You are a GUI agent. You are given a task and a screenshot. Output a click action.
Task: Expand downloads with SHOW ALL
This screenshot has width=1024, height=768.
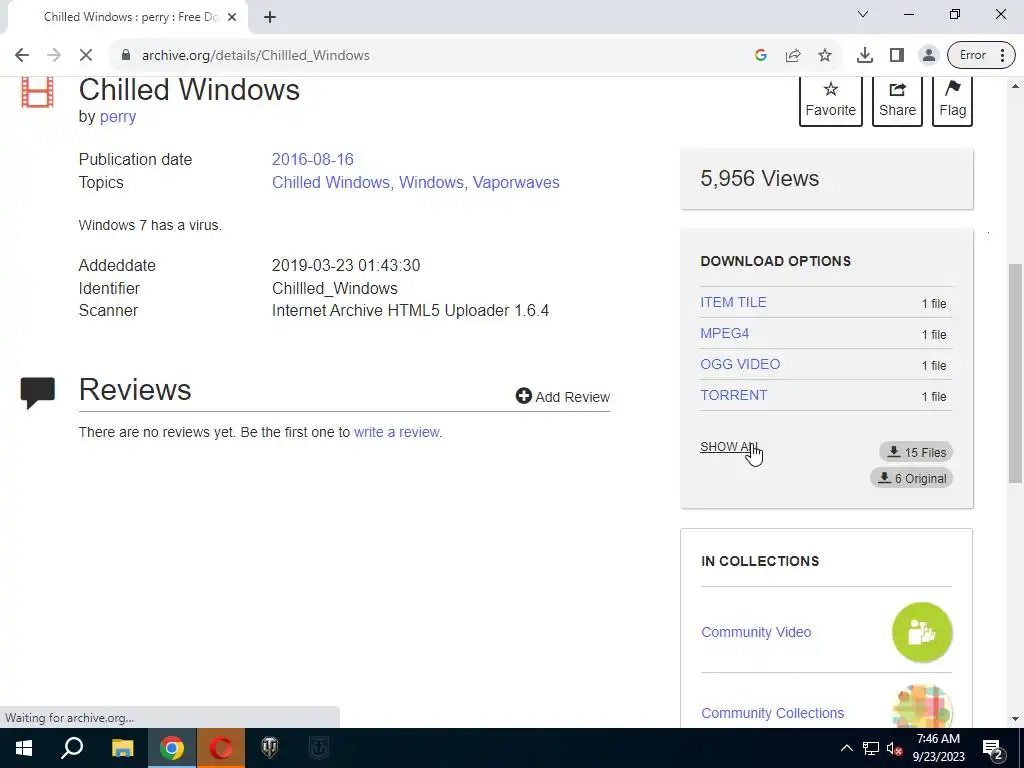728,447
